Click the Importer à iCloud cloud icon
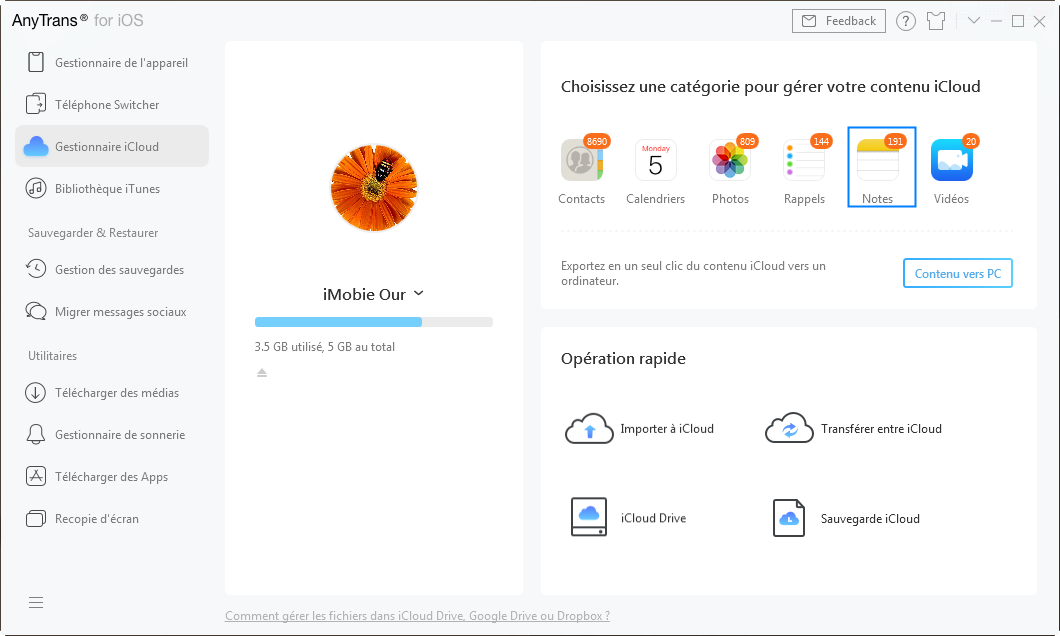 pos(589,429)
